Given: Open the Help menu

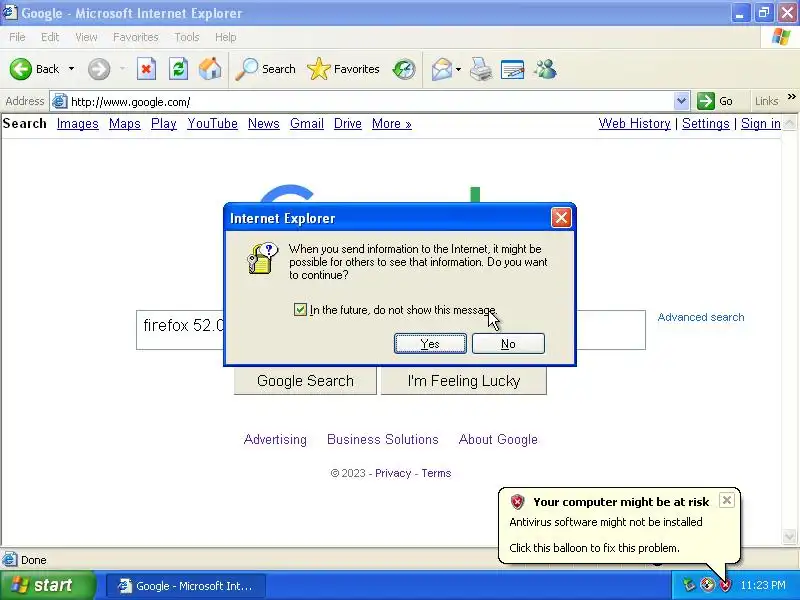Looking at the screenshot, I should tap(225, 37).
